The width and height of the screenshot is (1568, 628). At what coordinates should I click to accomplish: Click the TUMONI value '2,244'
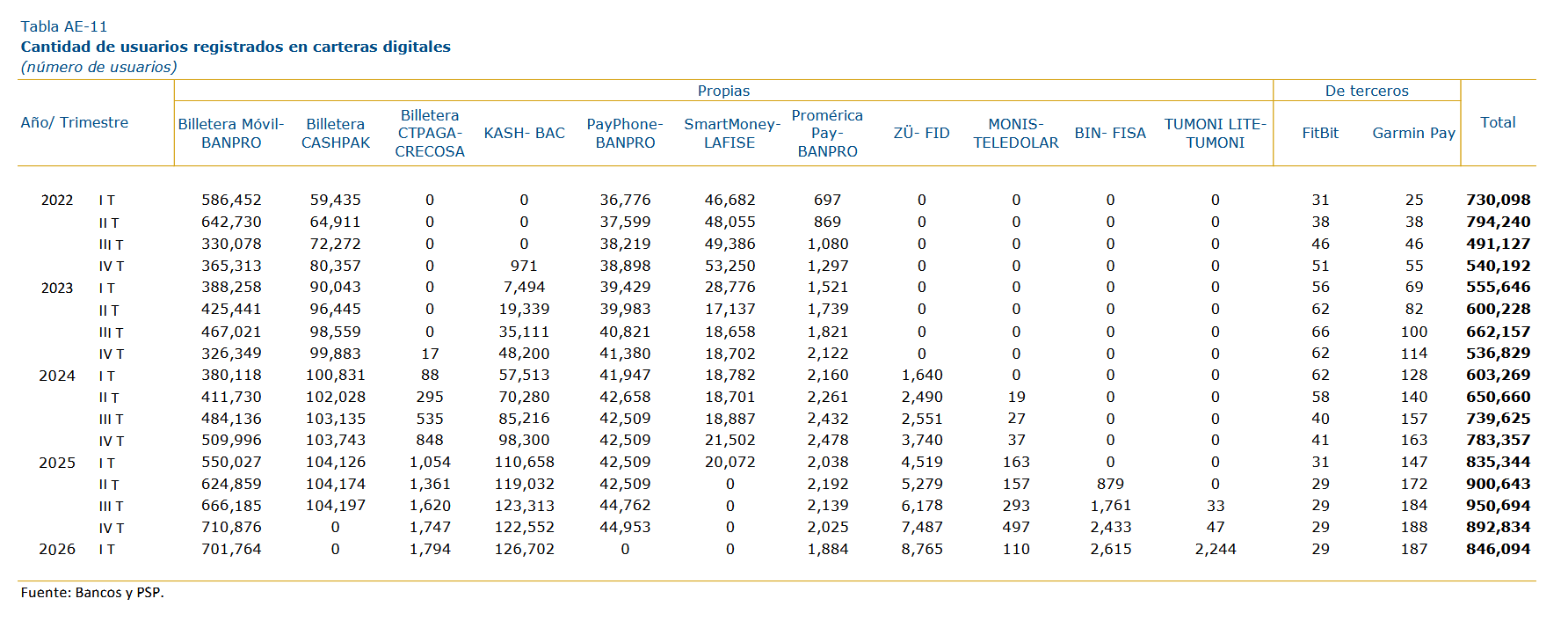click(x=1216, y=550)
